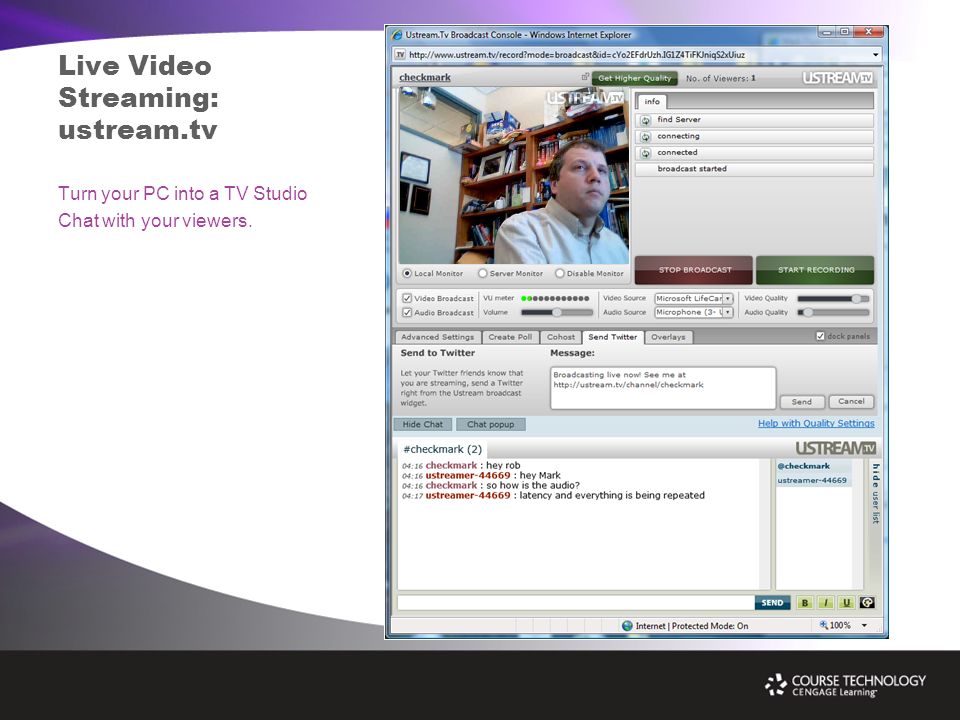Click the Ustream.TV logo in console header
Viewport: 960px width, 720px height.
[x=838, y=78]
